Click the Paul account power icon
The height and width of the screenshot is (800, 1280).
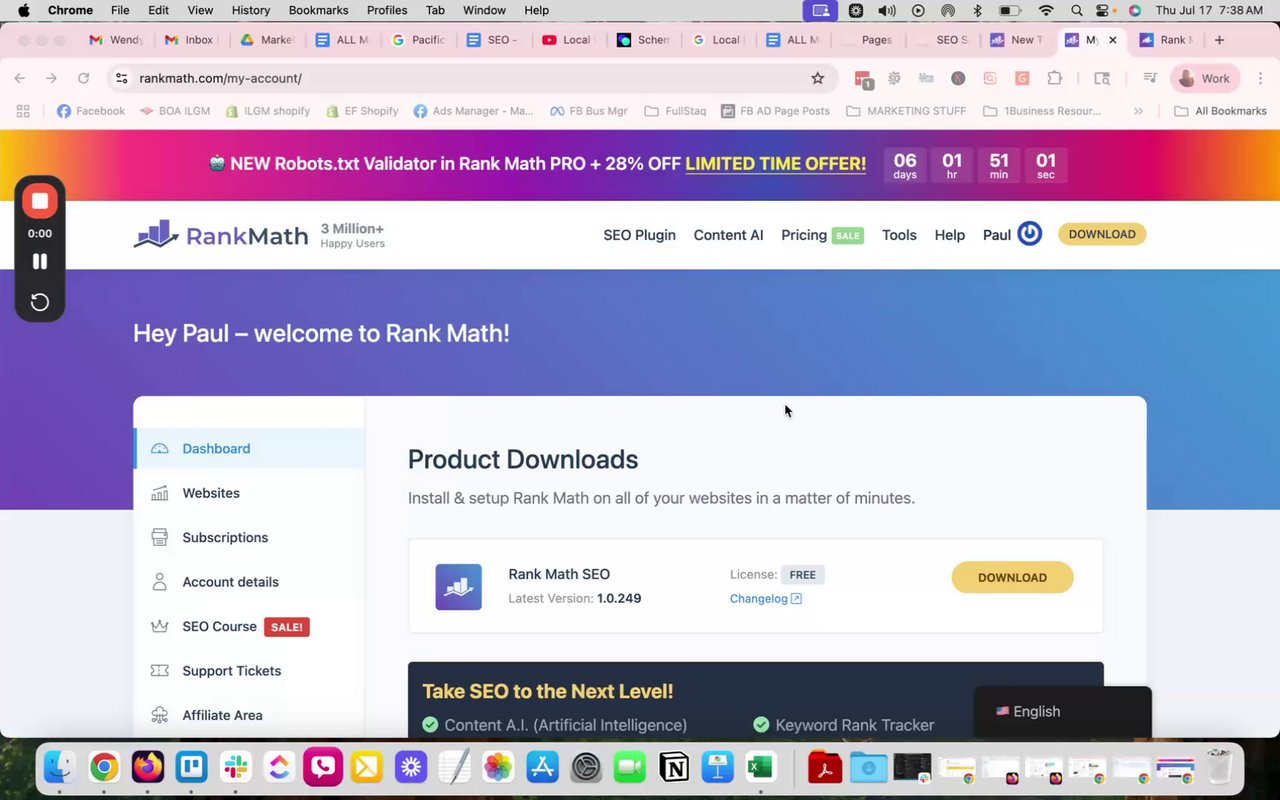1030,234
